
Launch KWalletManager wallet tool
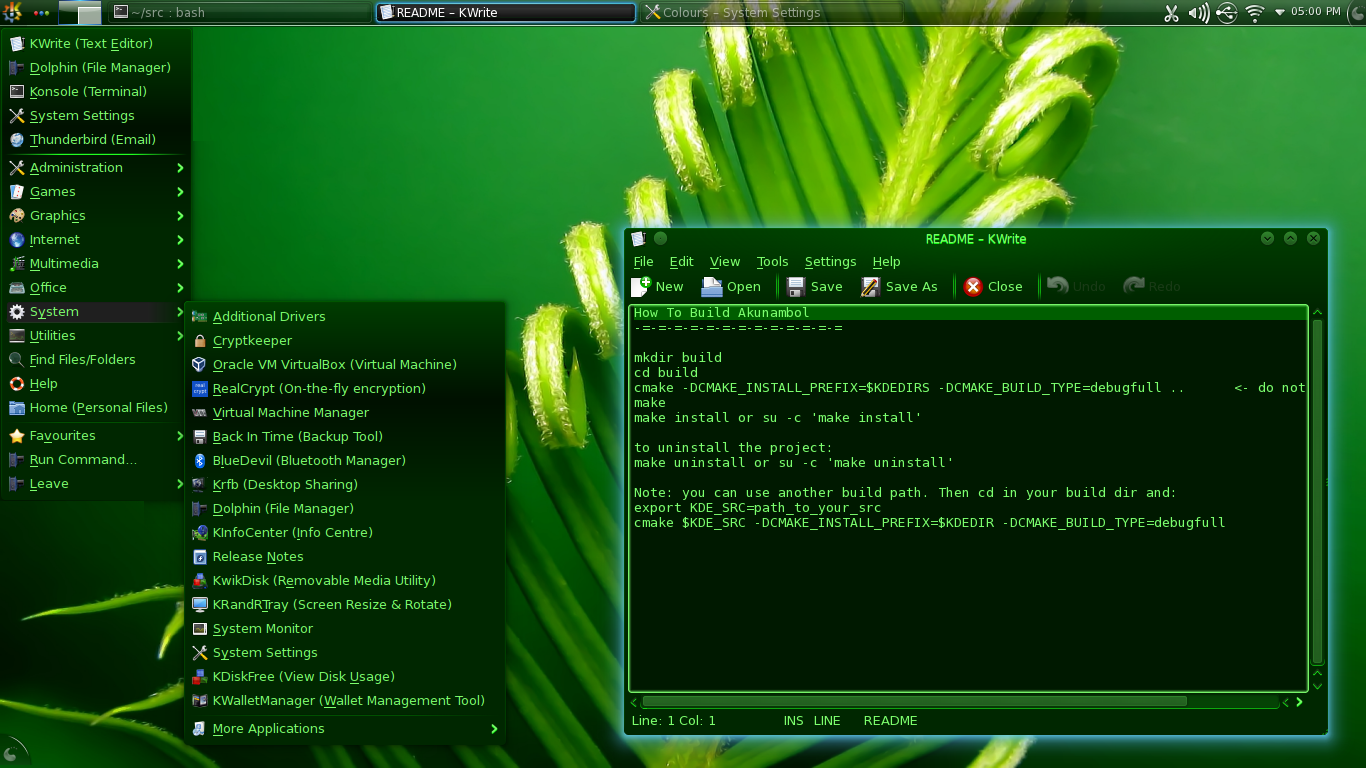(345, 700)
